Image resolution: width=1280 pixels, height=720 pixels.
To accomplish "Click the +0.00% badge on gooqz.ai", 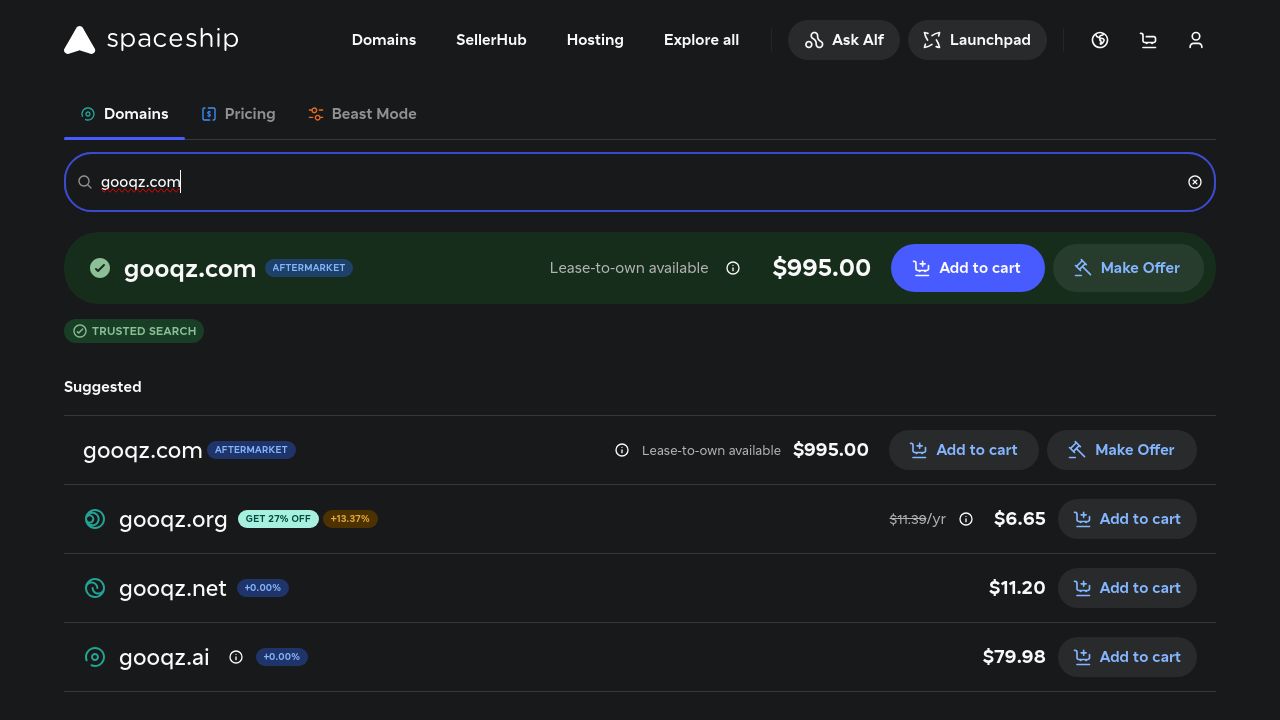I will 282,657.
